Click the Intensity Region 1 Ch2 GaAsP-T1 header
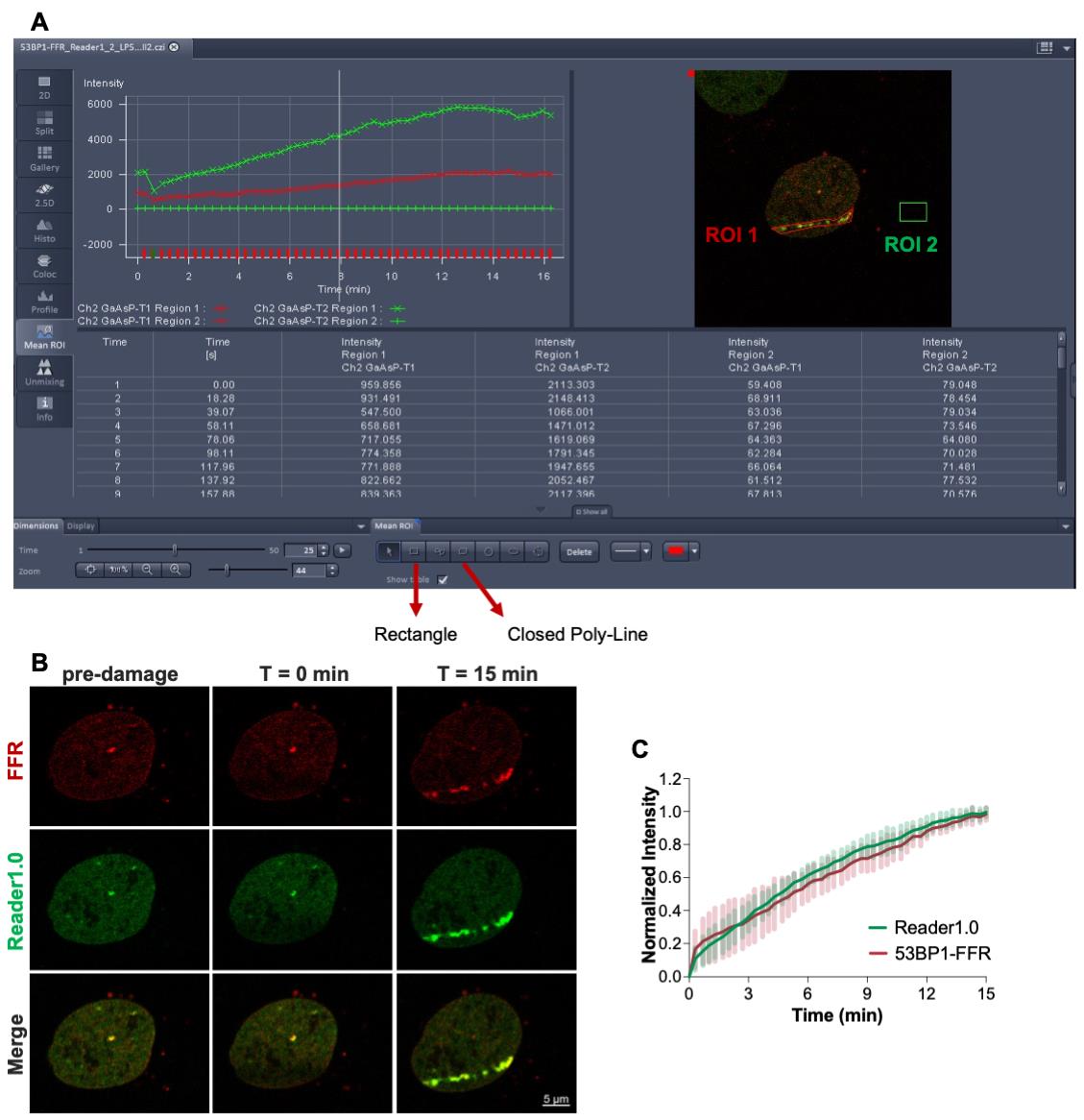This screenshot has height=1120, width=1084. [377, 354]
